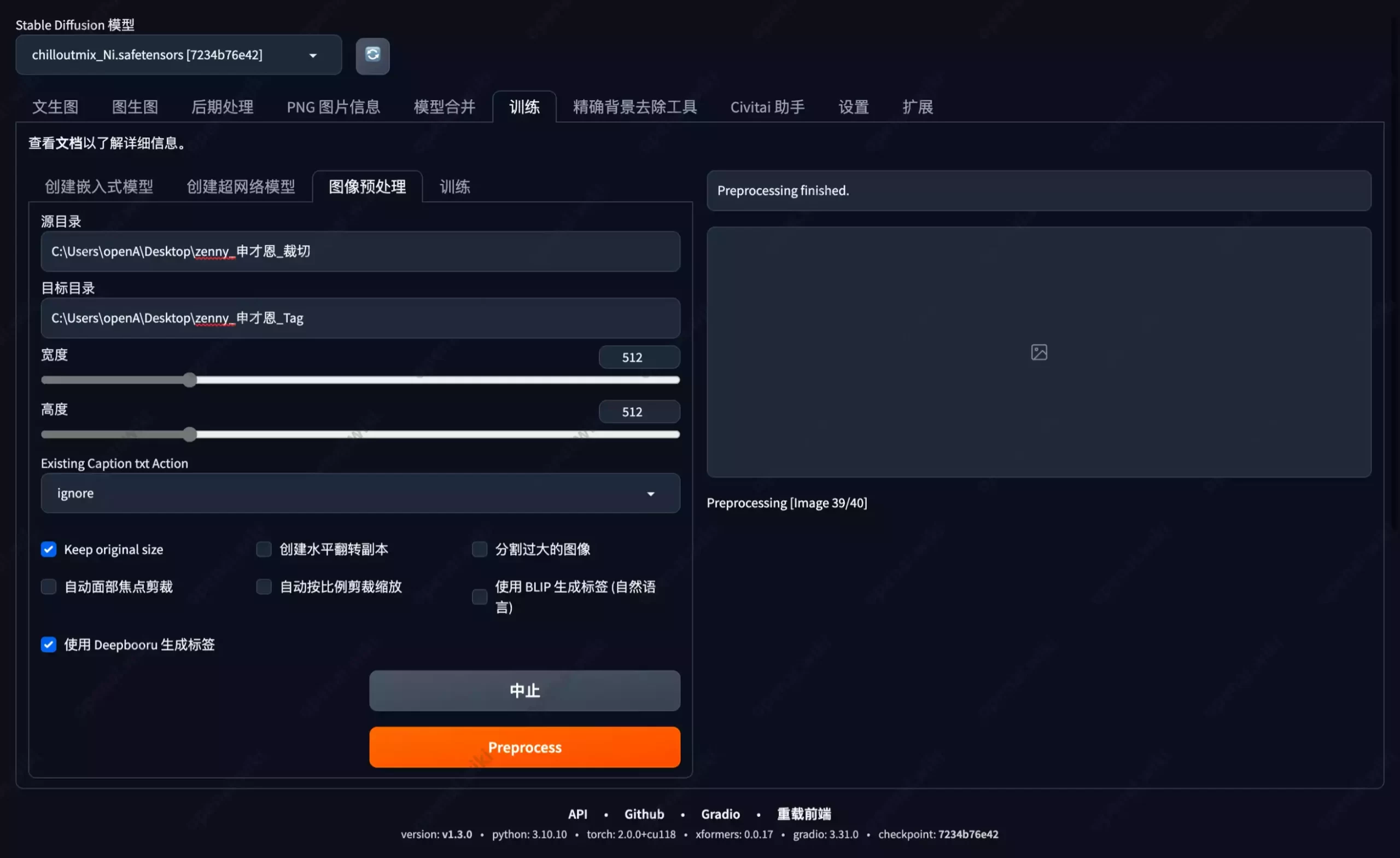The width and height of the screenshot is (1400, 858).
Task: Click the 宽度 width slider handle
Action: [x=190, y=380]
